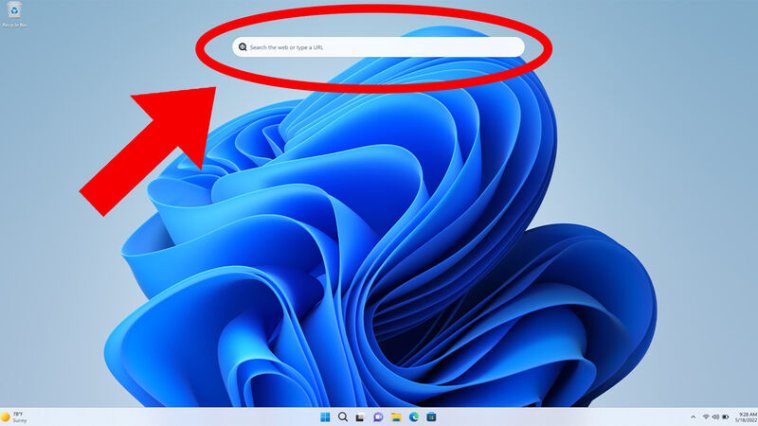Click the speaker volume icon in the tray
Image resolution: width=758 pixels, height=426 pixels.
click(715, 417)
